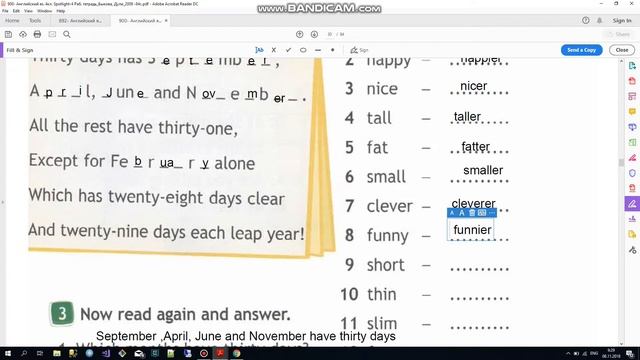Click Close to exit Fill & Sign
The image size is (640, 360).
tap(622, 50)
